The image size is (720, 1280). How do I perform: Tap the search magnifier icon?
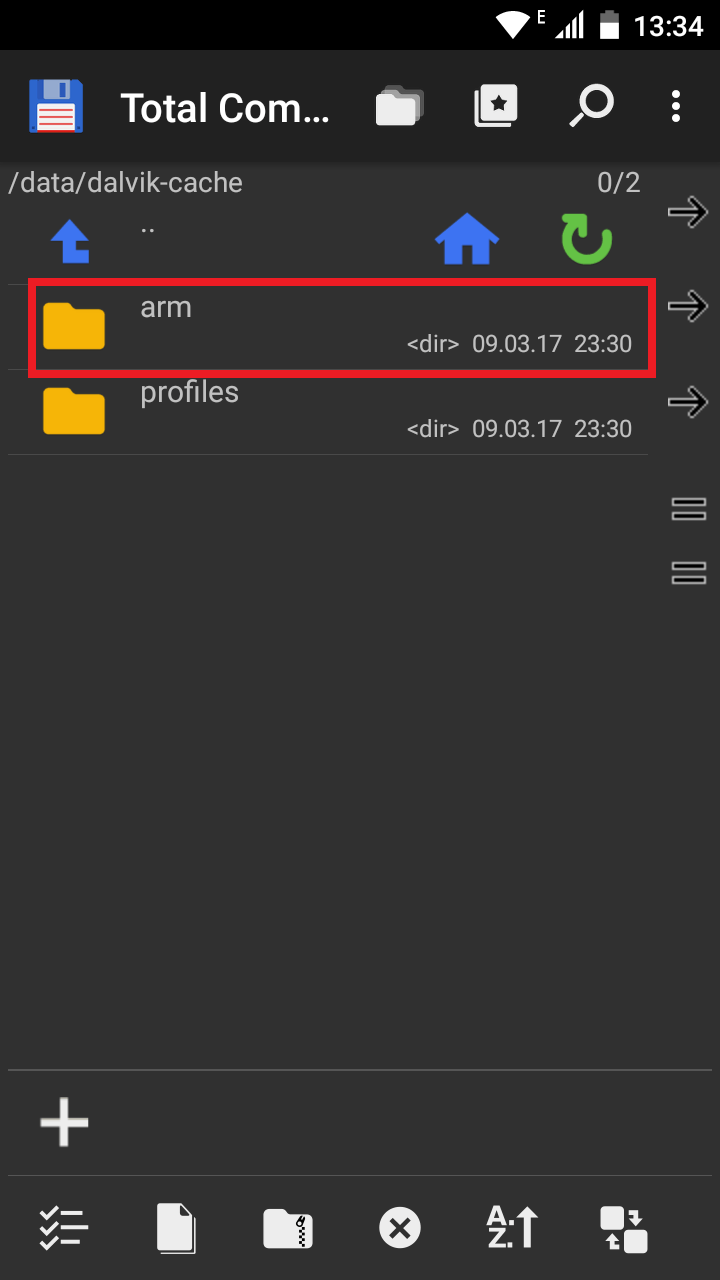point(591,106)
